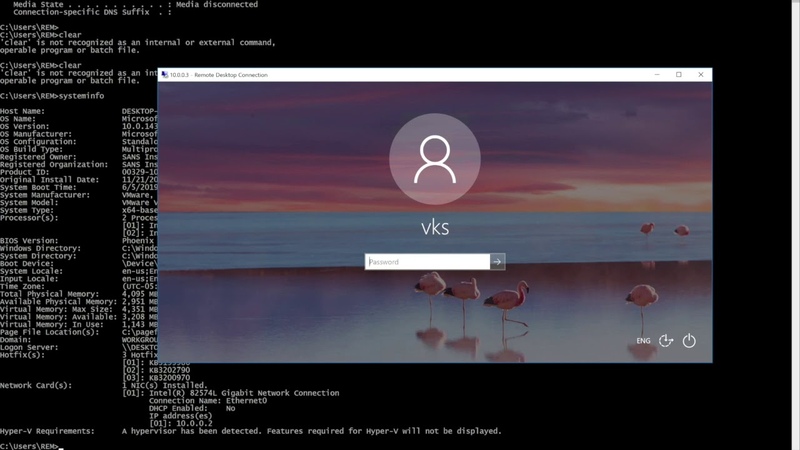The width and height of the screenshot is (800, 450).
Task: Click the Password input field
Action: click(x=427, y=262)
